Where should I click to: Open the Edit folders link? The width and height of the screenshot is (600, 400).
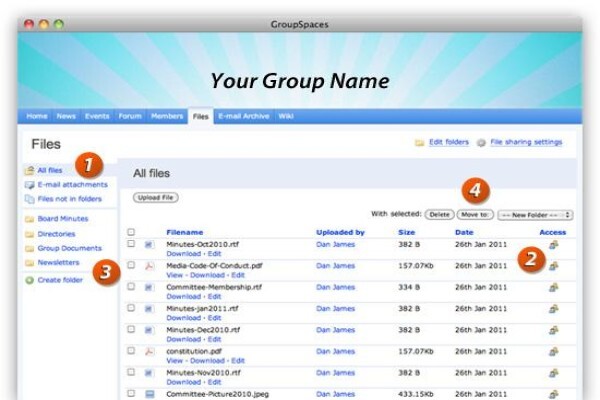click(x=449, y=142)
